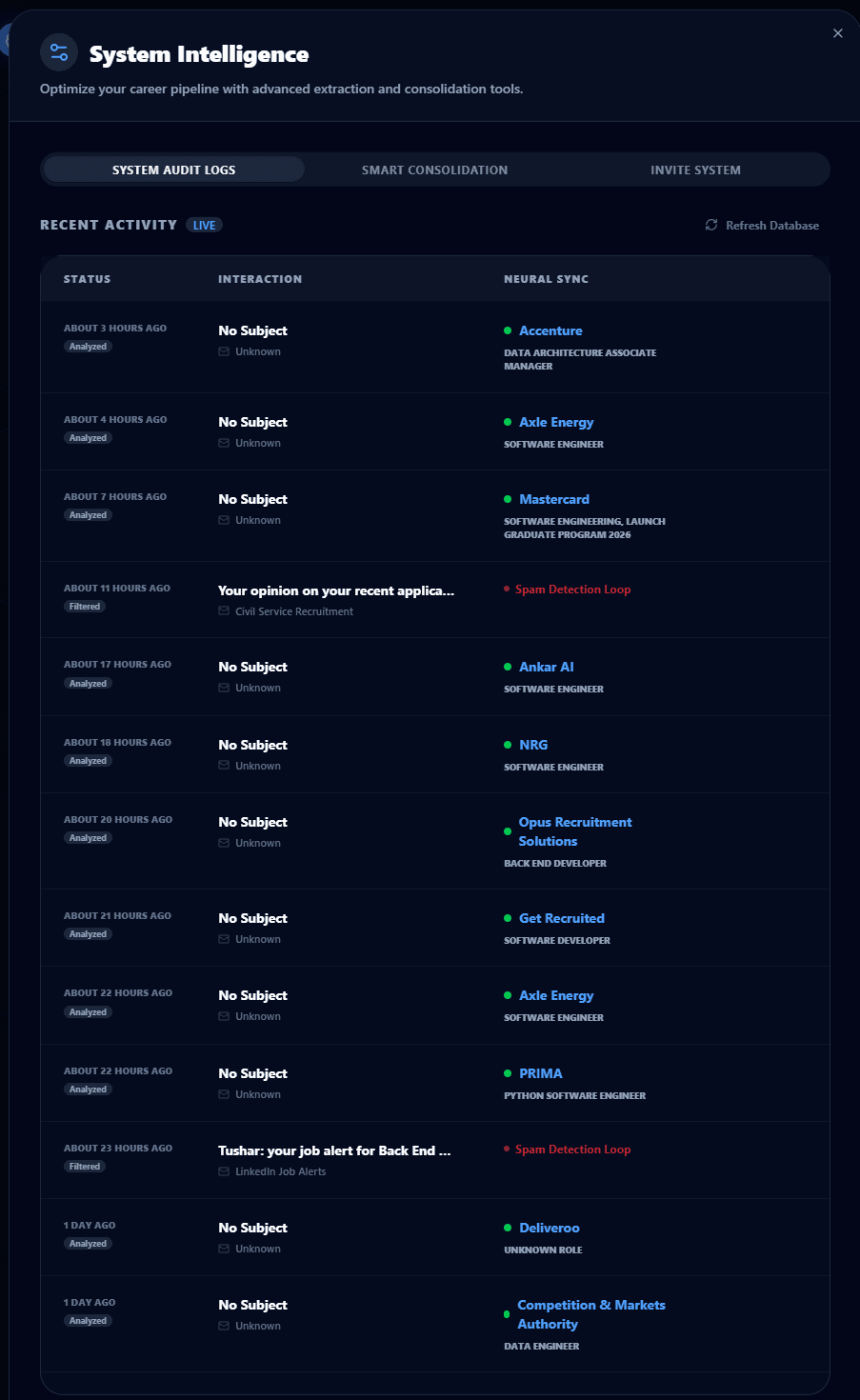This screenshot has width=860, height=1400.
Task: Click the envelope icon under Civil Service Recruitment row
Action: (225, 610)
